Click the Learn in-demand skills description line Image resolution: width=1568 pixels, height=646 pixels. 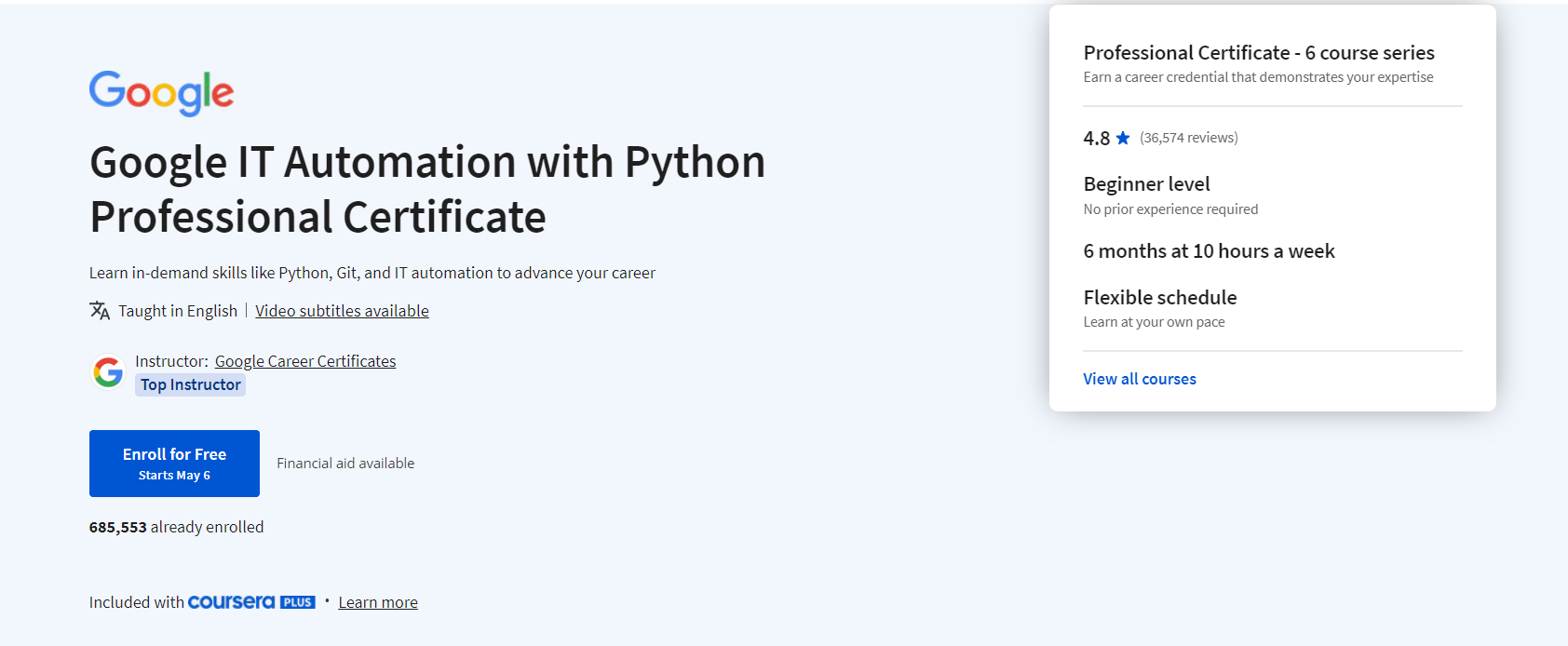click(372, 273)
